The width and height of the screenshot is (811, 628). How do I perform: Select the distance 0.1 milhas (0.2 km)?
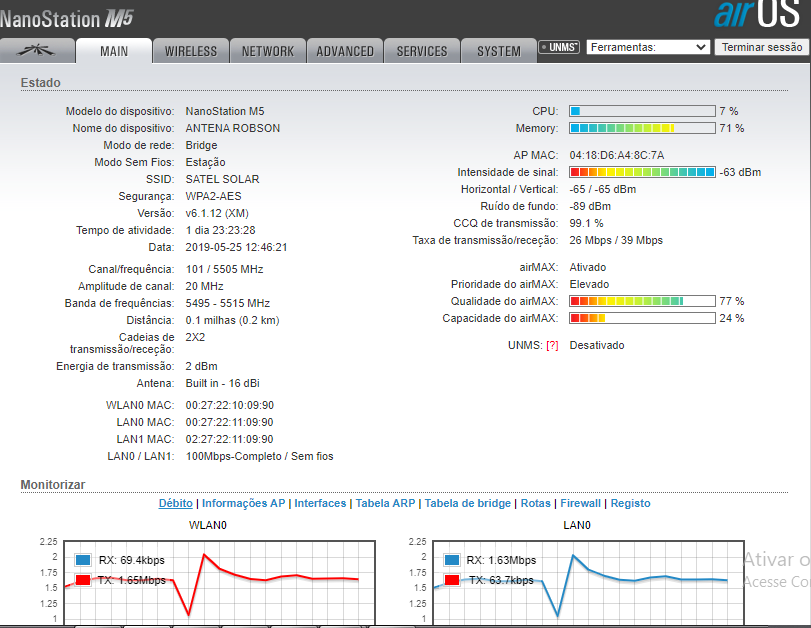(232, 320)
